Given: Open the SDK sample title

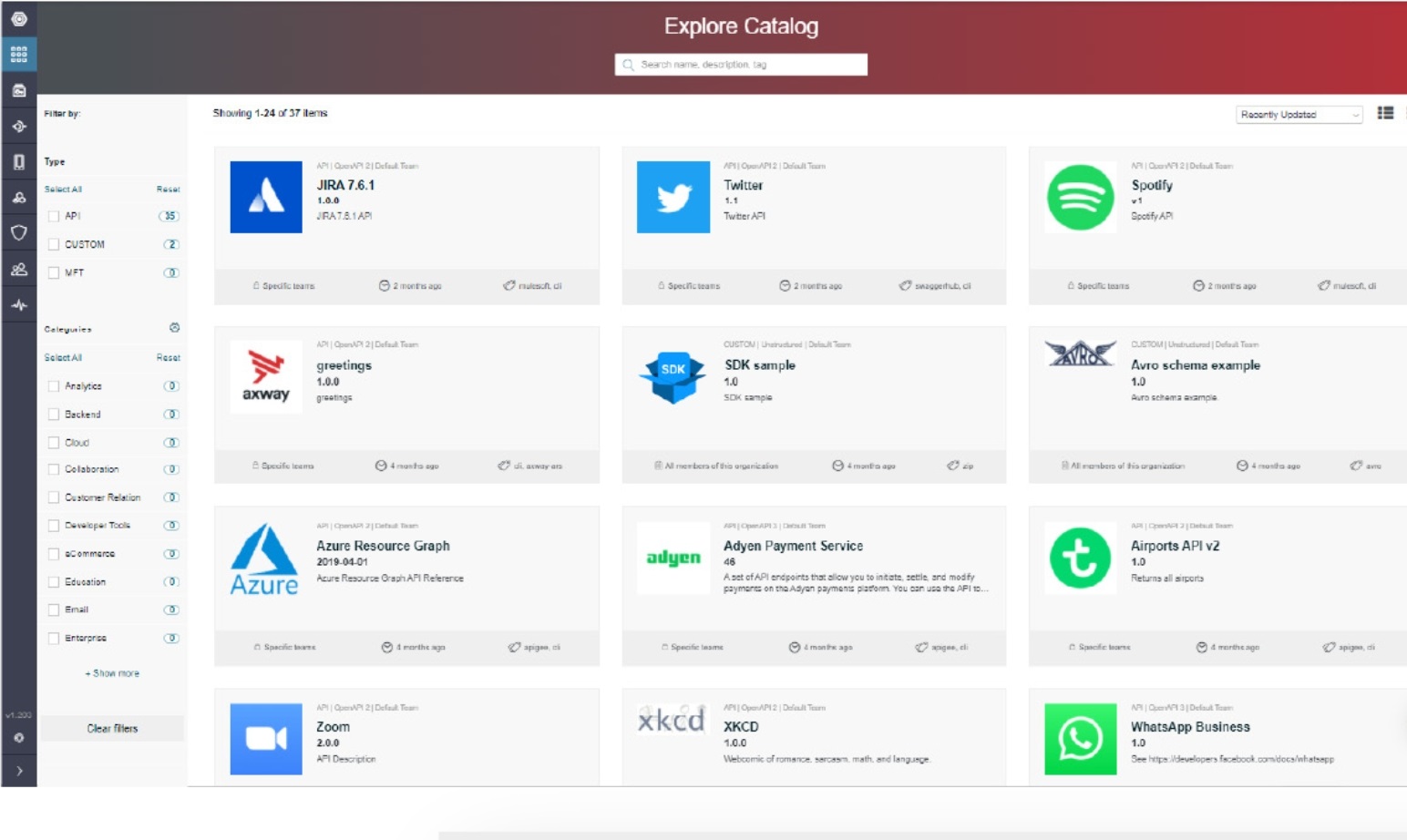Looking at the screenshot, I should tap(760, 365).
